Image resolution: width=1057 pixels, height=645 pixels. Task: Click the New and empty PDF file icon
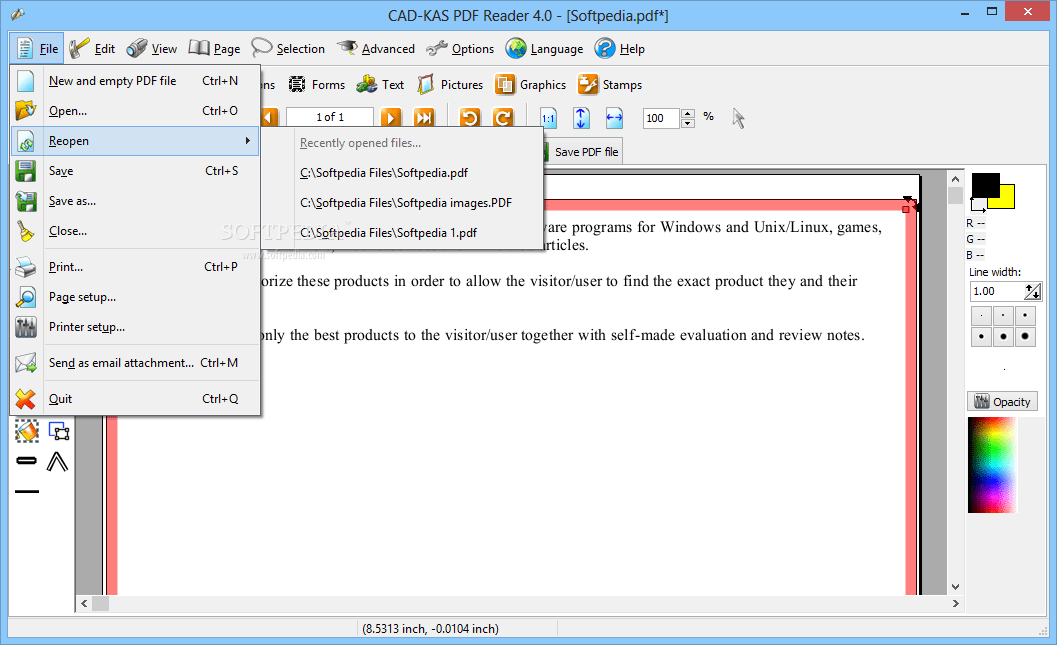pyautogui.click(x=26, y=81)
